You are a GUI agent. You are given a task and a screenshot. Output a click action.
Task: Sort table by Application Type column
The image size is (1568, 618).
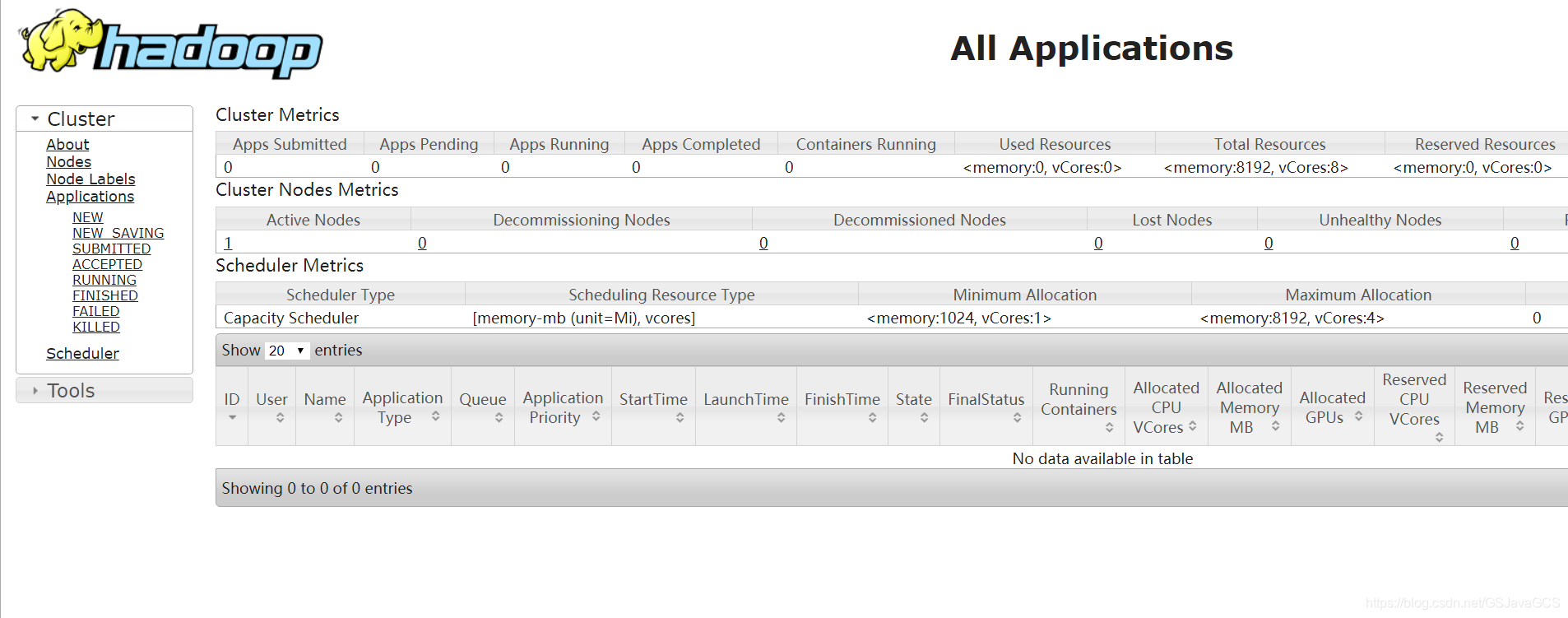(x=402, y=407)
